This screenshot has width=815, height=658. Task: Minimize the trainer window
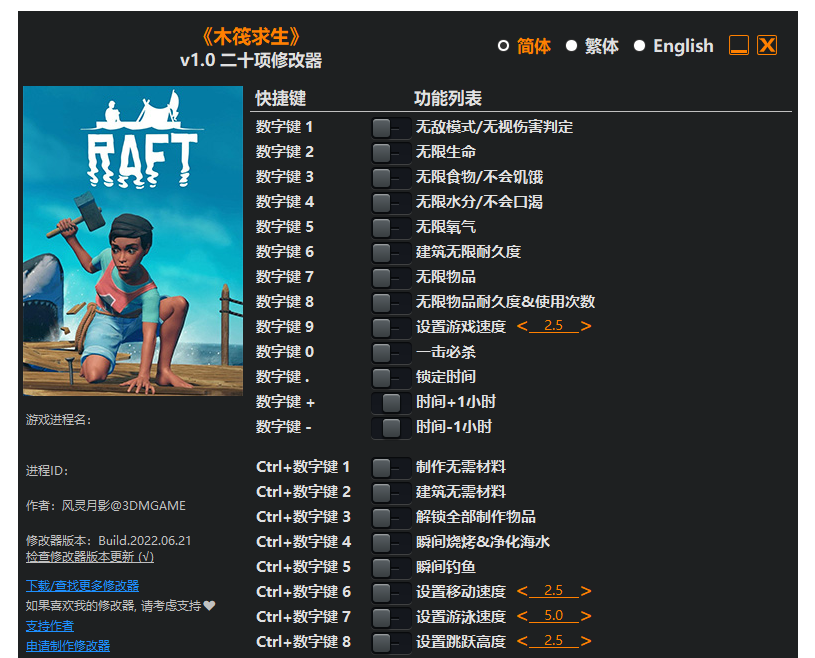[x=739, y=45]
